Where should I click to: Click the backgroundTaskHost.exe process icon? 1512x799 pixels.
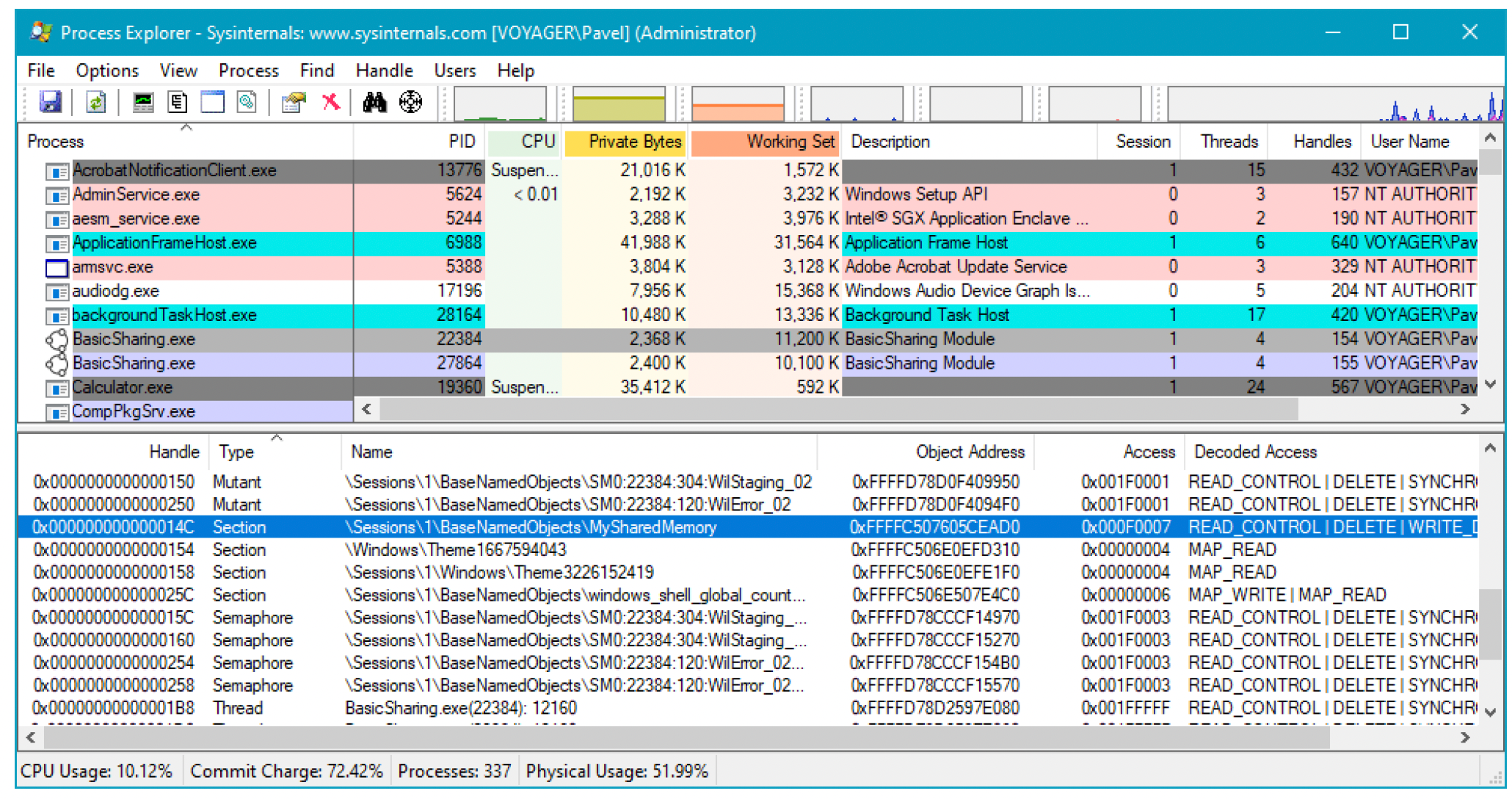click(x=57, y=317)
